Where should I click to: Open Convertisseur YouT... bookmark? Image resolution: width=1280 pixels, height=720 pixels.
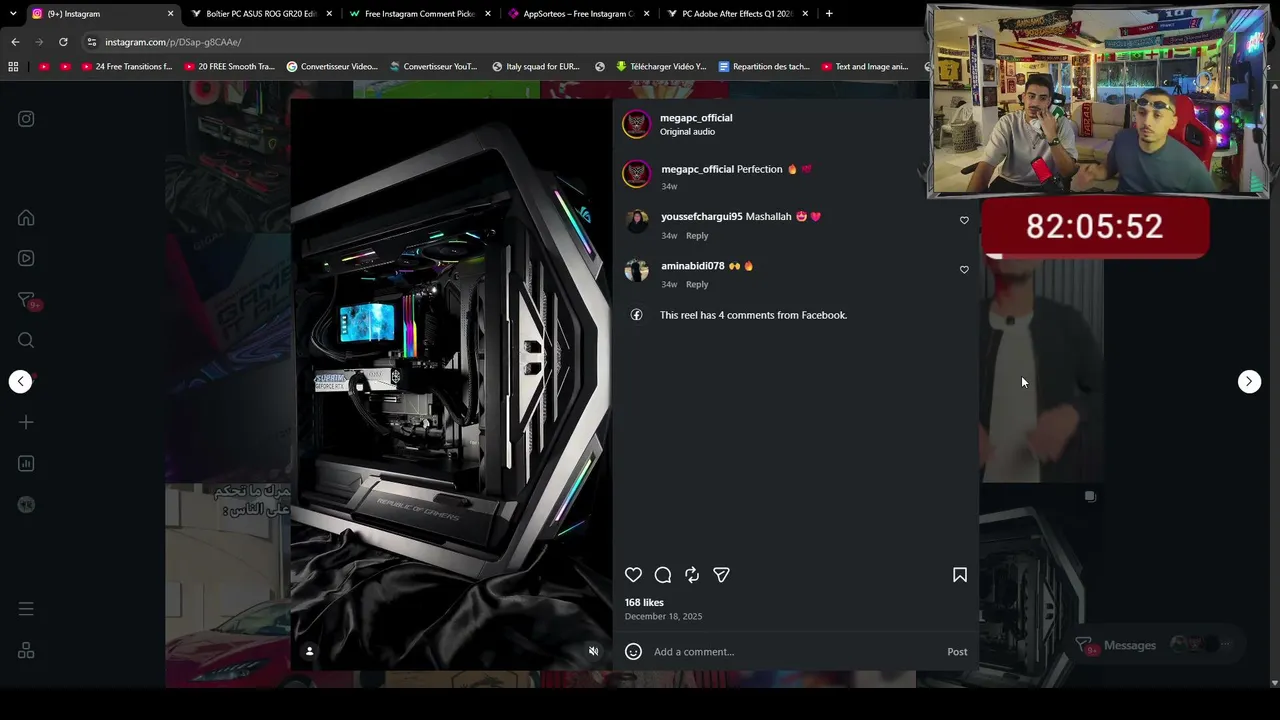coord(433,67)
